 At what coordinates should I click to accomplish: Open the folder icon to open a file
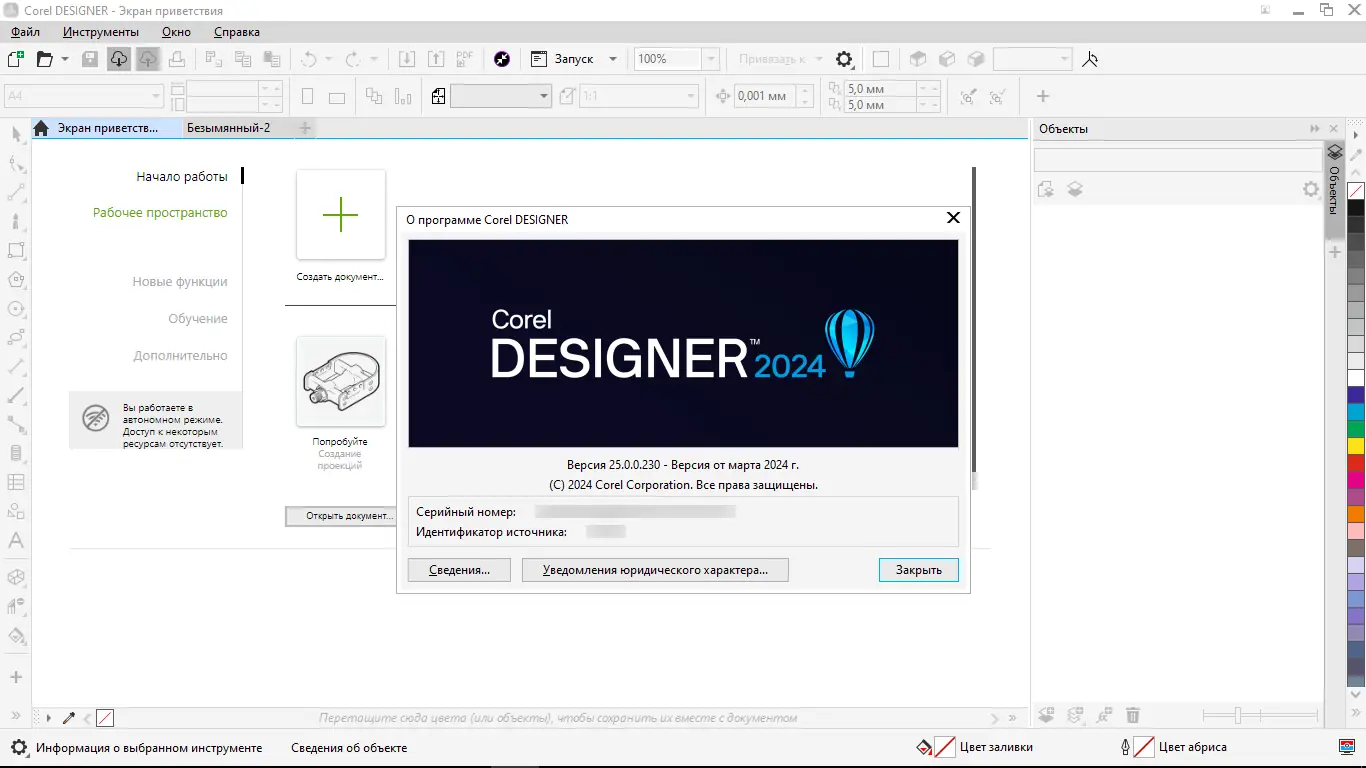44,59
